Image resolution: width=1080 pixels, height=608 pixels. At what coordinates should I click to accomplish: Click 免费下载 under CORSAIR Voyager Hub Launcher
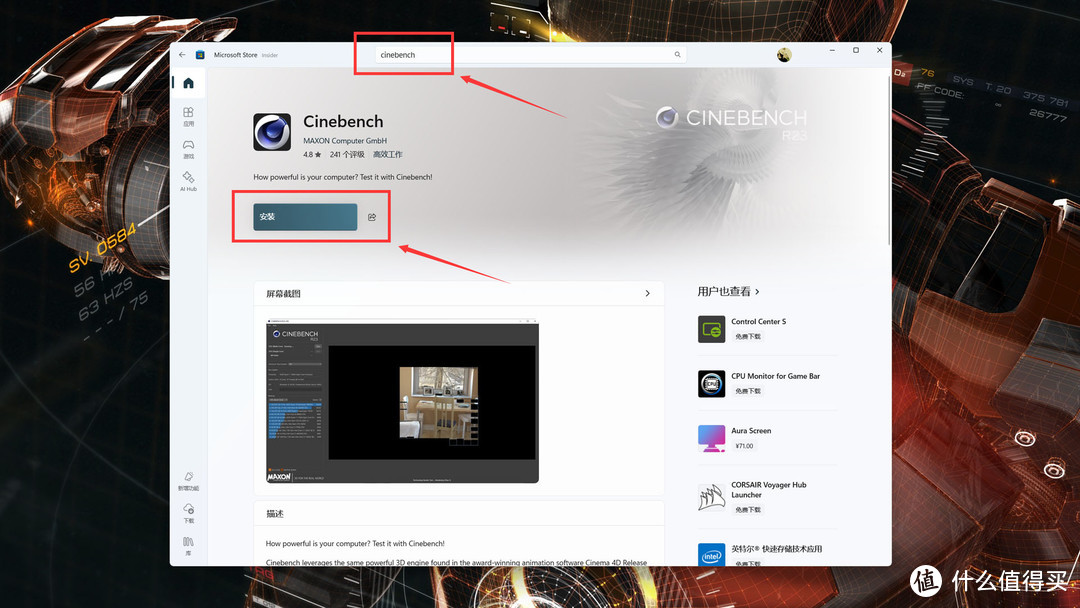tap(747, 510)
